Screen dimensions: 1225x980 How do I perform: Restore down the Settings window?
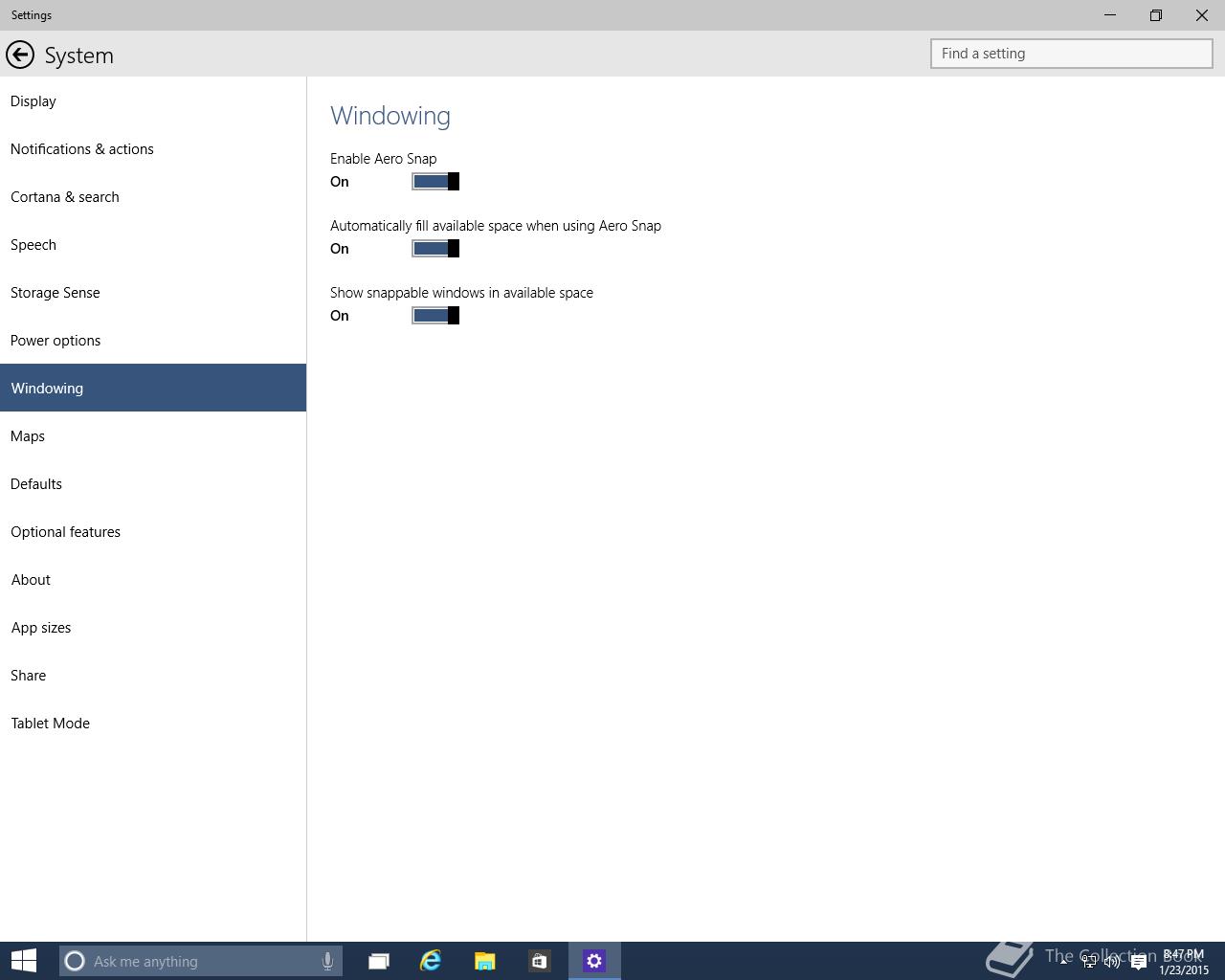click(1156, 15)
